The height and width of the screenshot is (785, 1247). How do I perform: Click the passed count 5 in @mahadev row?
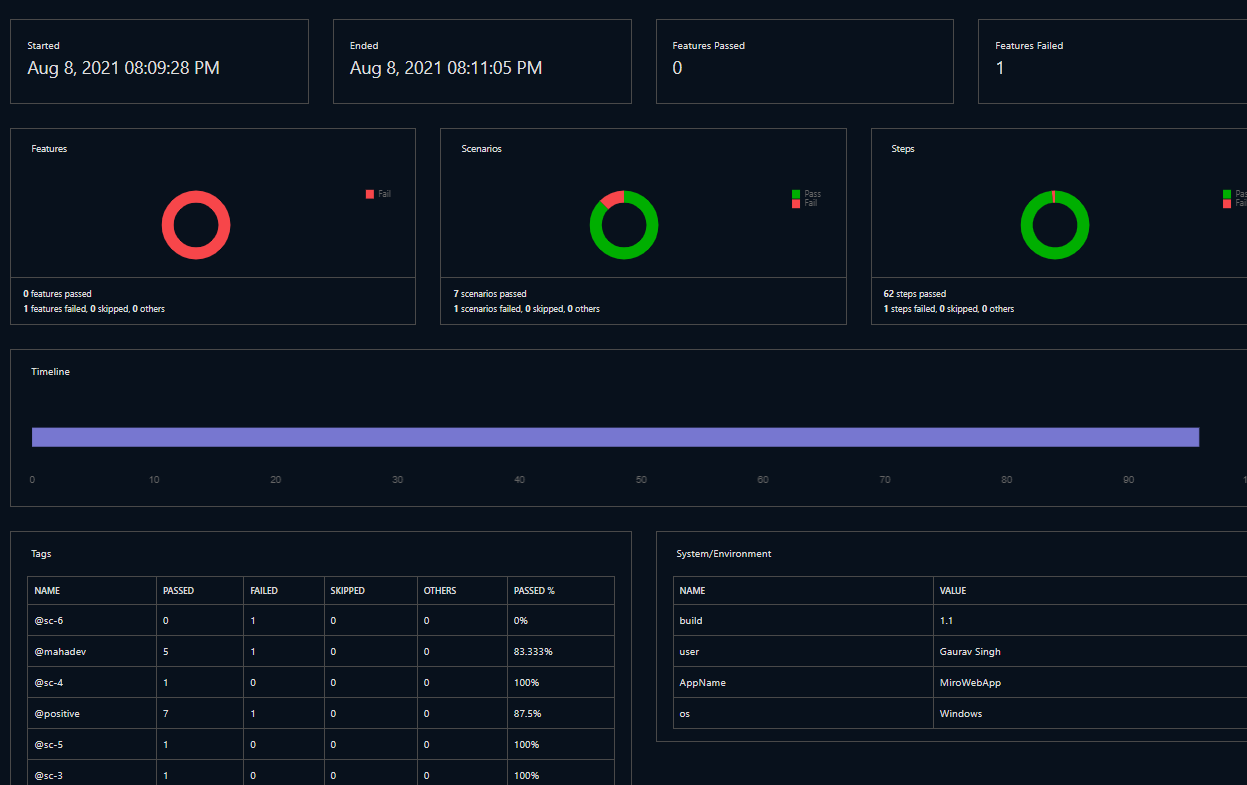(x=166, y=652)
